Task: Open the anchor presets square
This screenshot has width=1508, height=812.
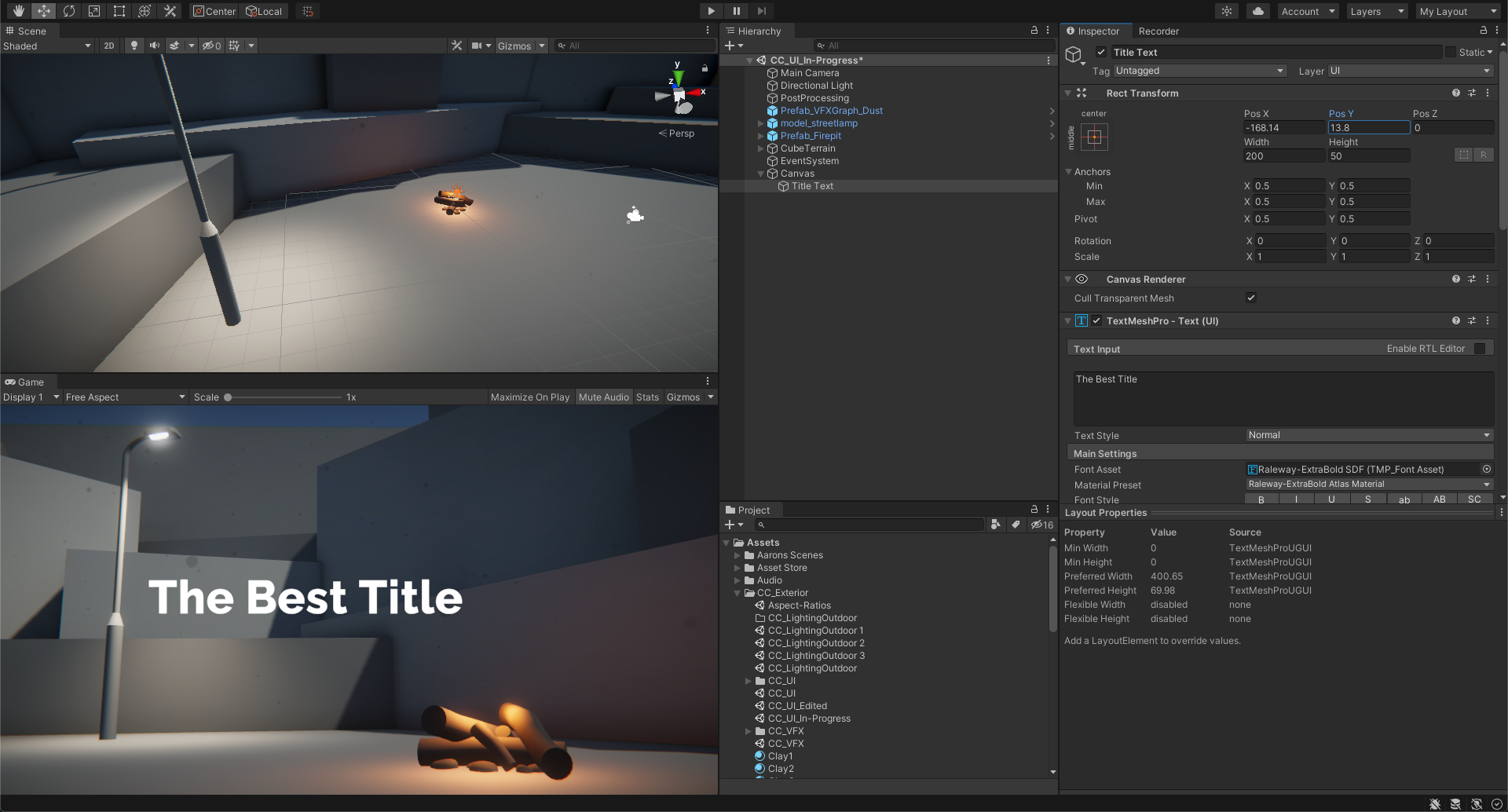Action: [x=1094, y=137]
